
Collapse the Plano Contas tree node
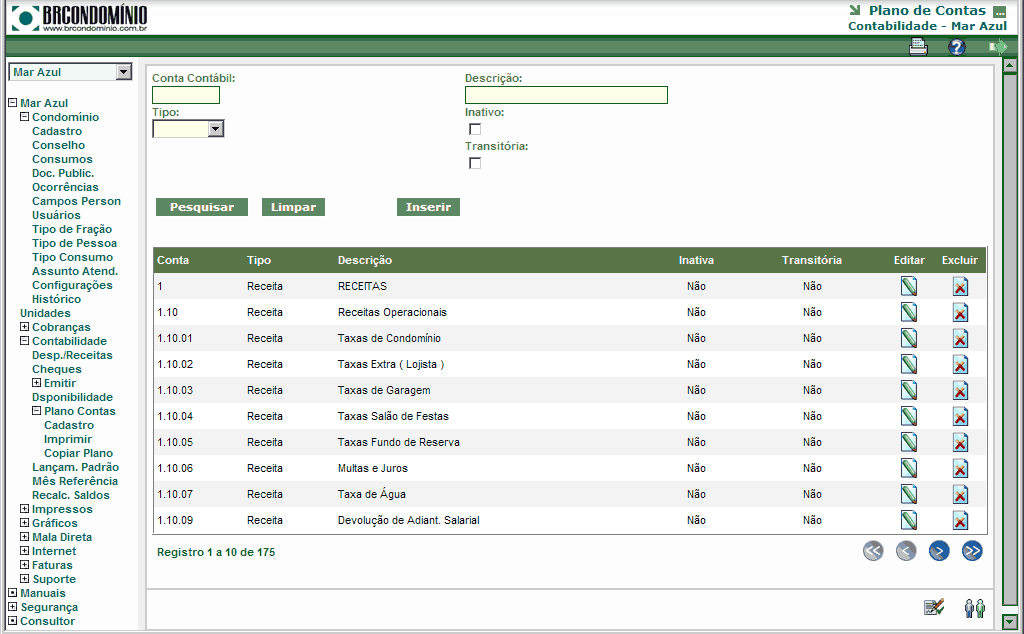click(37, 411)
